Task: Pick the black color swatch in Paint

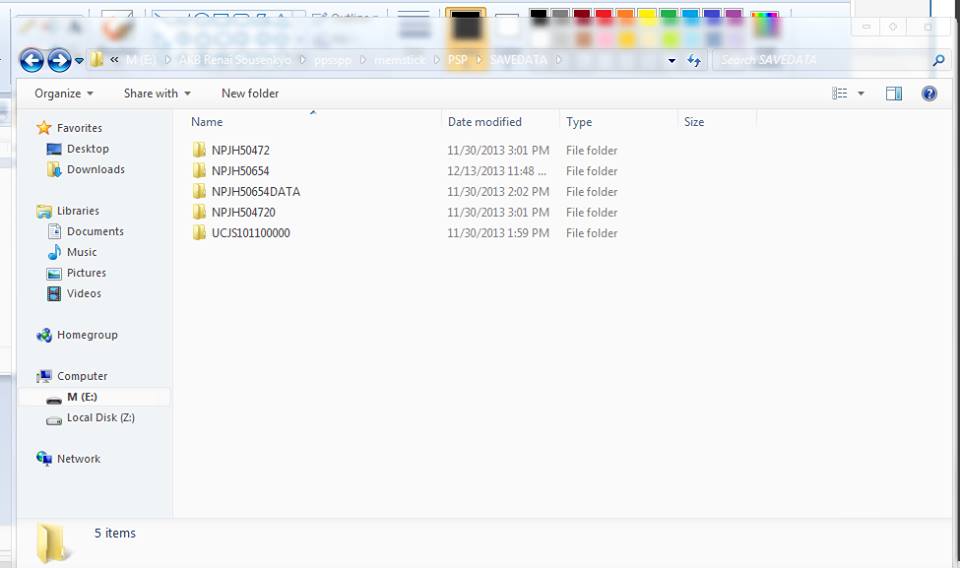Action: point(539,17)
